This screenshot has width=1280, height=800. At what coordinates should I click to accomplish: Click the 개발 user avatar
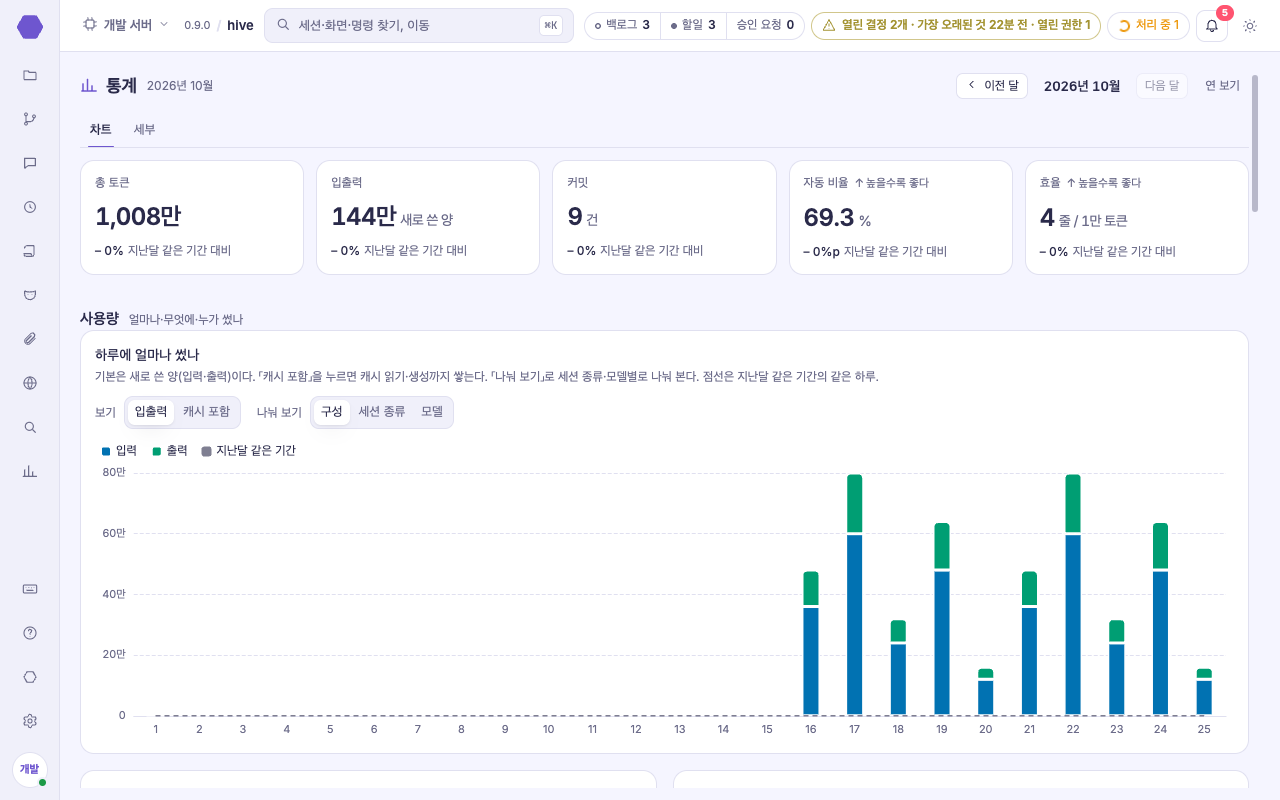click(30, 769)
